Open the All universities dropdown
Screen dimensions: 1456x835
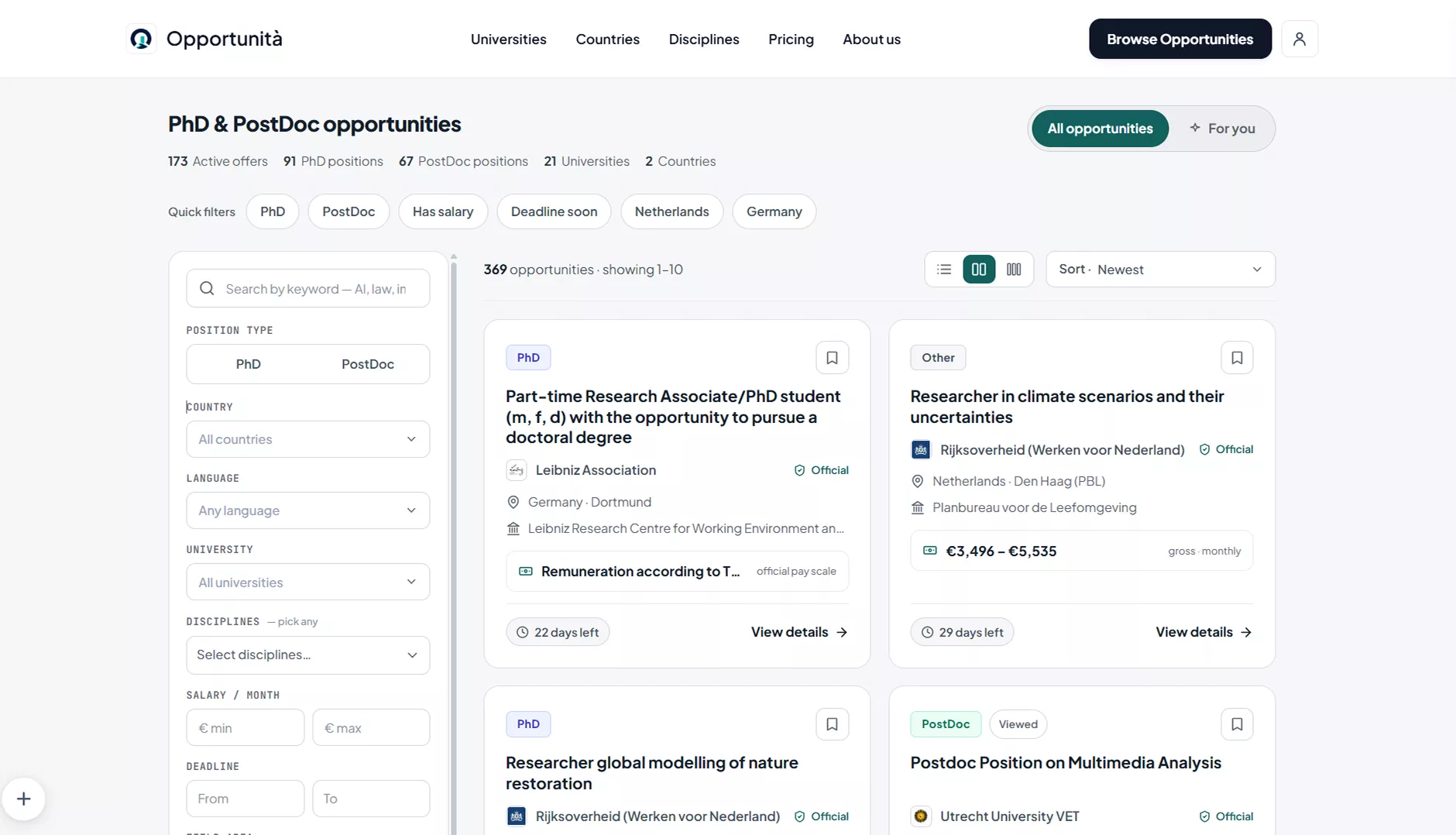(307, 582)
